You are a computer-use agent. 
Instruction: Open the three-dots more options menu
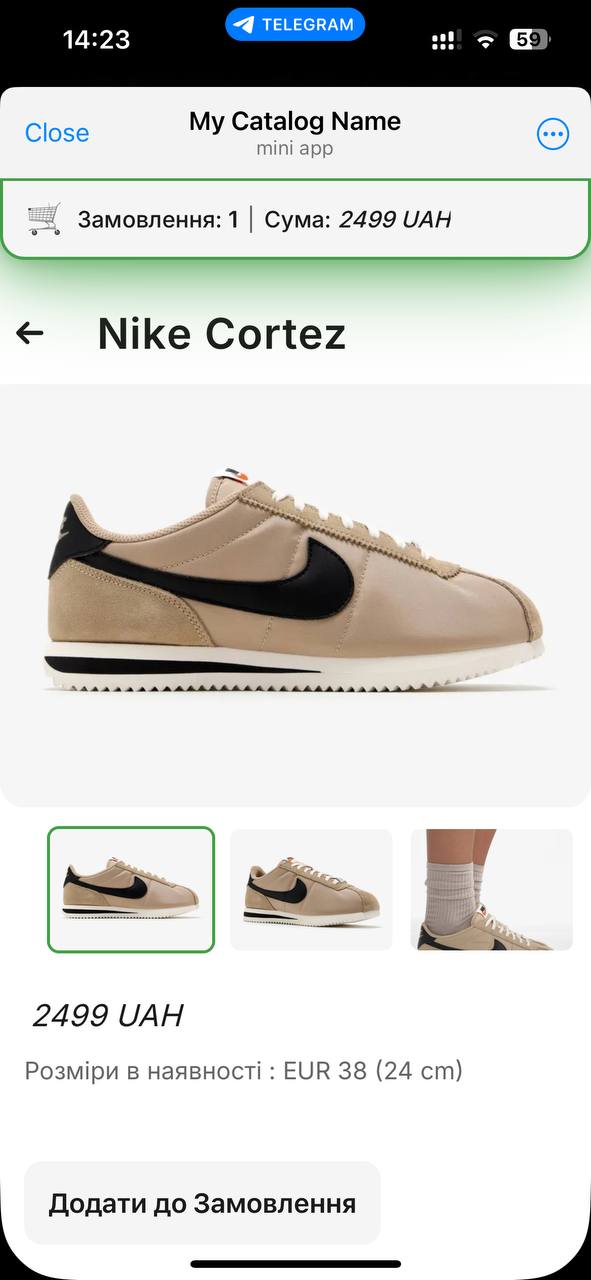coord(553,134)
